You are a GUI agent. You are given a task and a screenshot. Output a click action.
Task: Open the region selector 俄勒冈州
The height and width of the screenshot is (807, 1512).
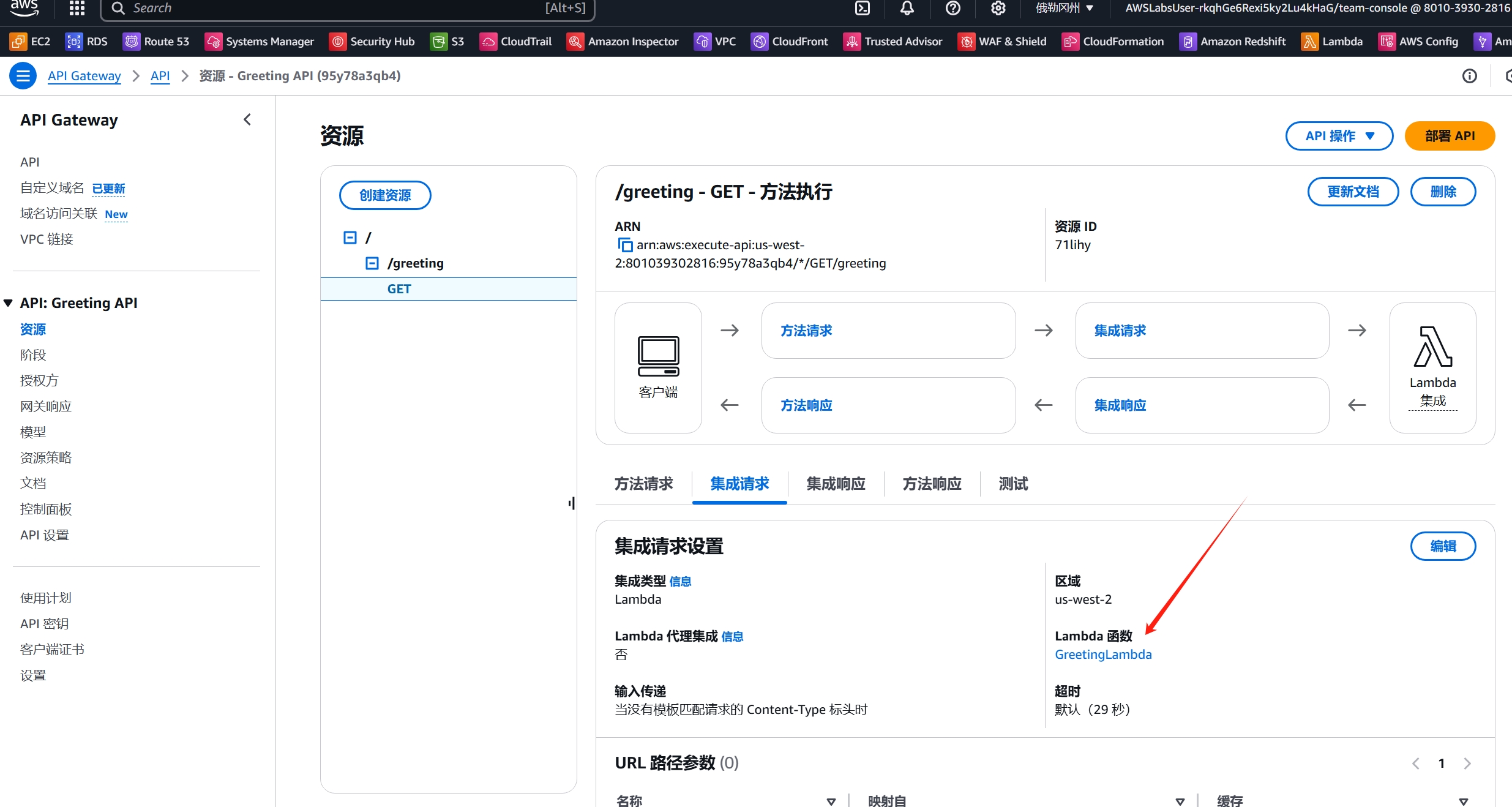pos(1064,8)
